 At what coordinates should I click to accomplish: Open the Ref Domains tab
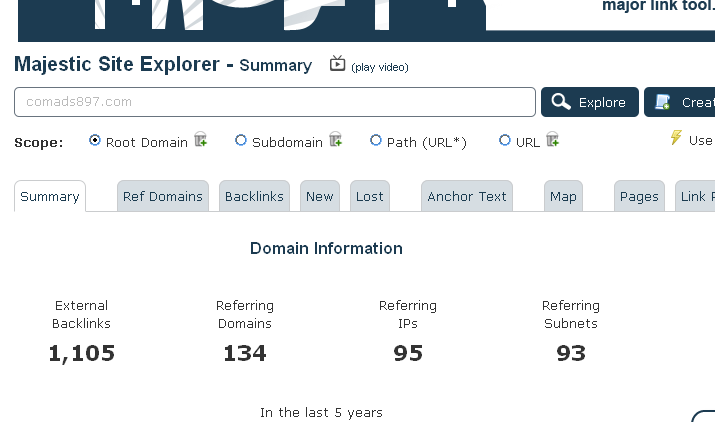162,196
